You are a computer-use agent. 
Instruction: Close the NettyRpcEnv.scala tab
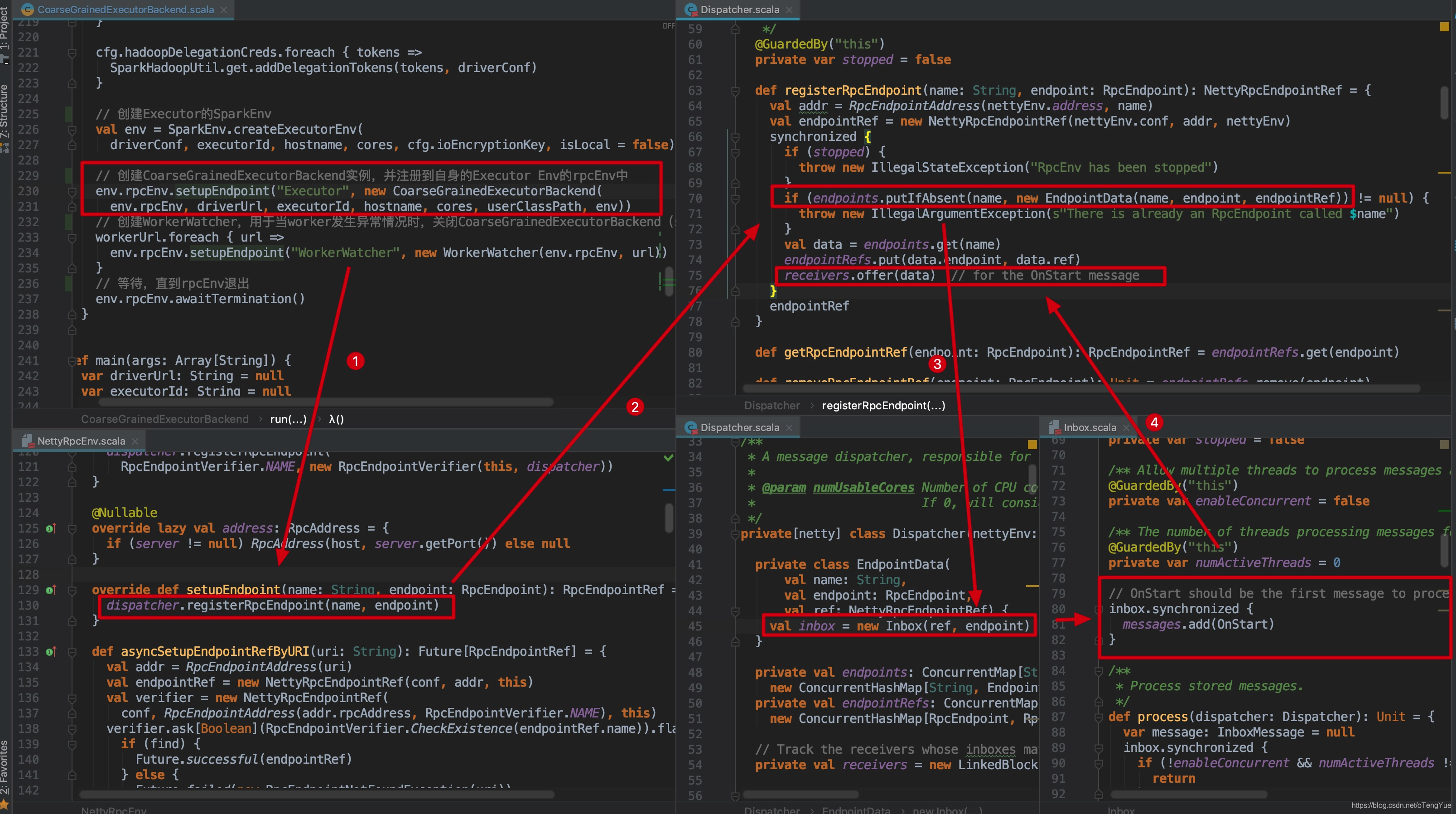coord(135,441)
